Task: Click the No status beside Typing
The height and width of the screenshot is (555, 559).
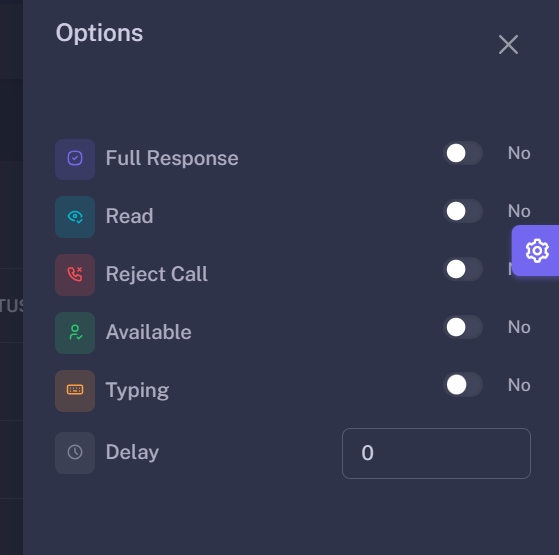Action: 519,385
